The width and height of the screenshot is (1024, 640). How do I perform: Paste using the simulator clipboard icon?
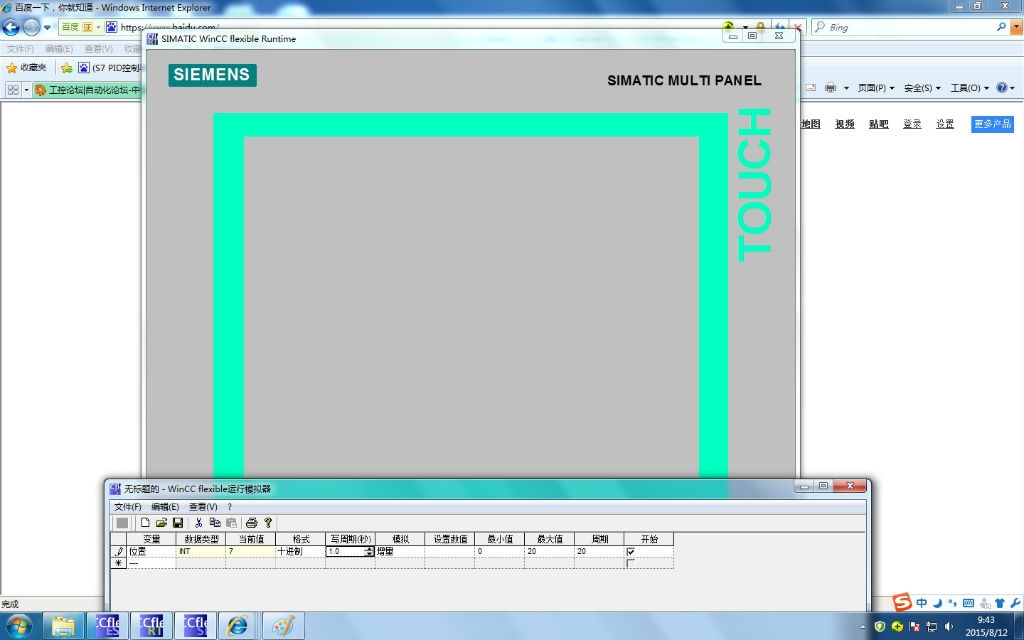(x=231, y=522)
